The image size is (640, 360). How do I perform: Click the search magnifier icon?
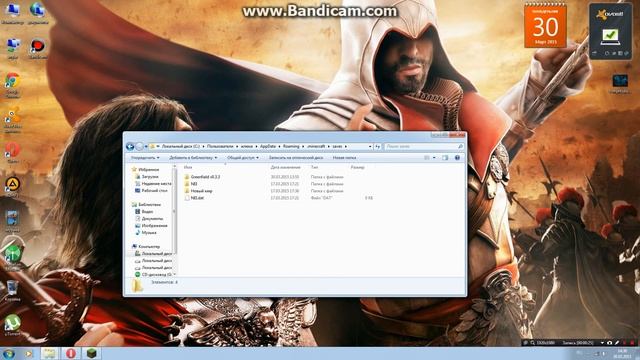(460, 147)
